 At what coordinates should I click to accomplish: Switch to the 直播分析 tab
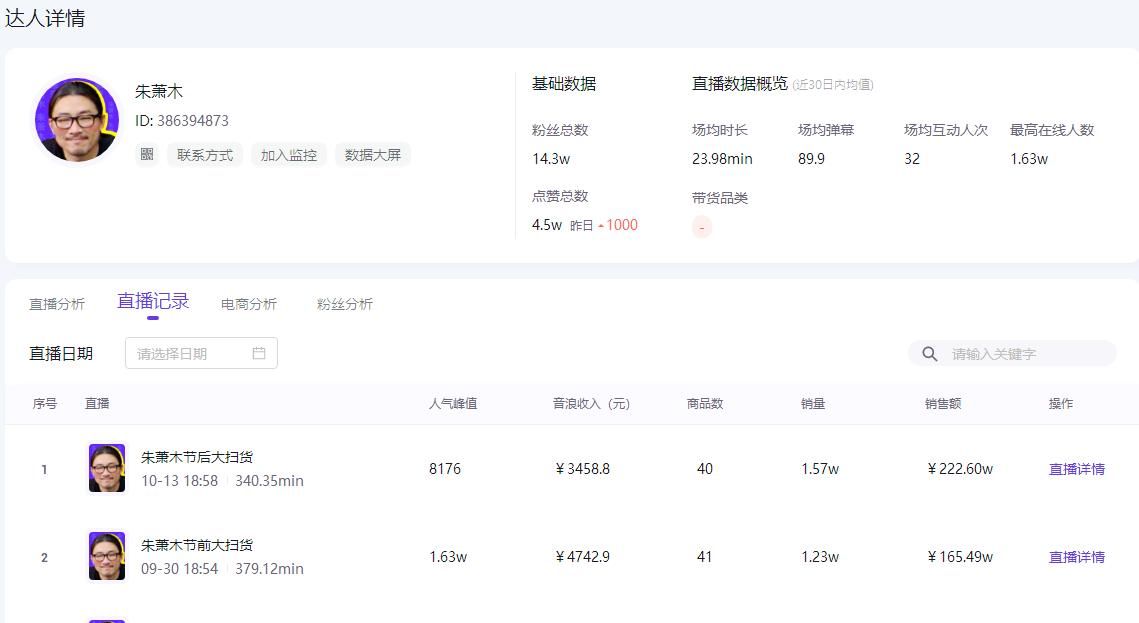click(57, 303)
